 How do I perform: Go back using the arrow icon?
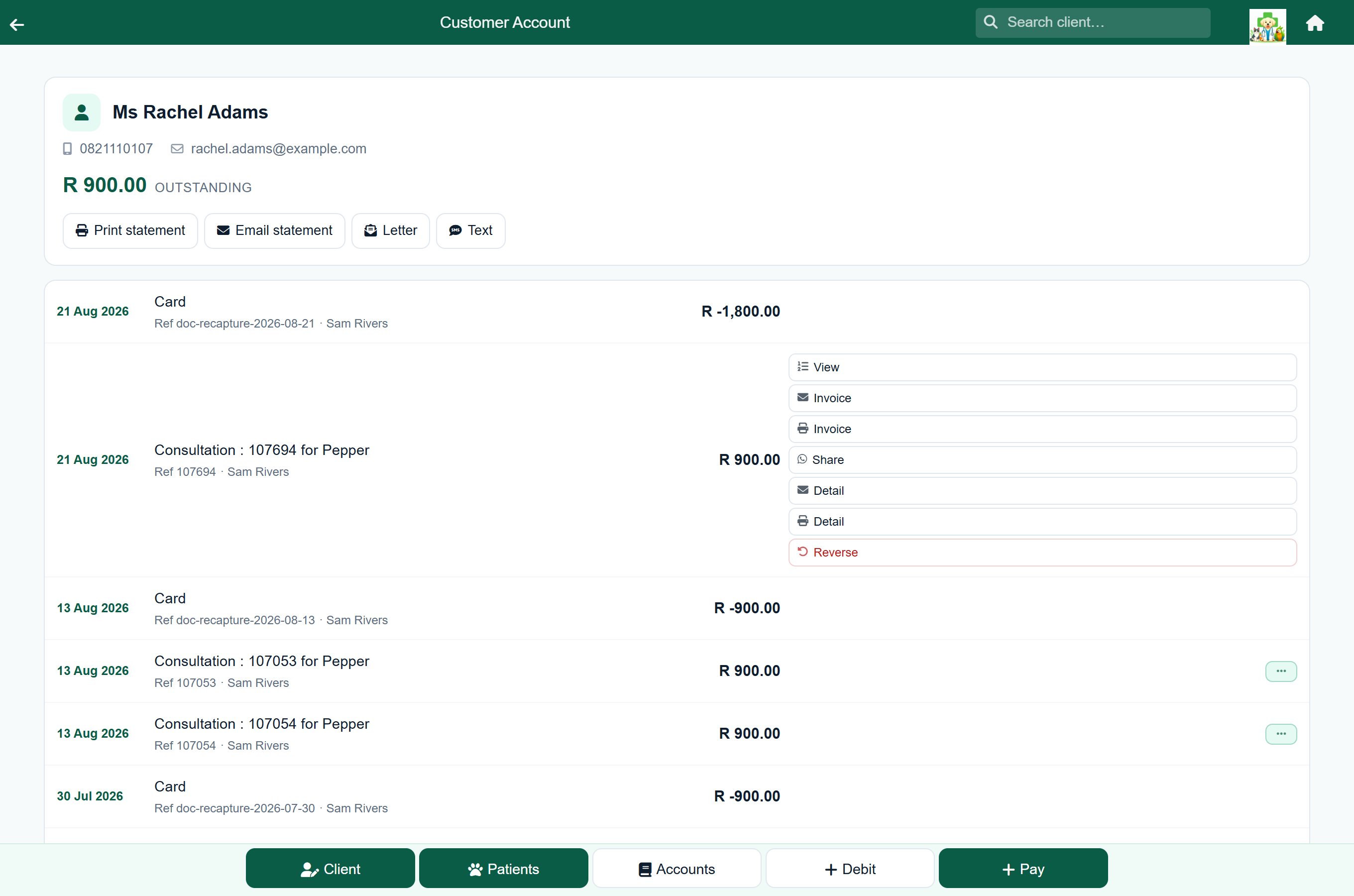tap(17, 24)
